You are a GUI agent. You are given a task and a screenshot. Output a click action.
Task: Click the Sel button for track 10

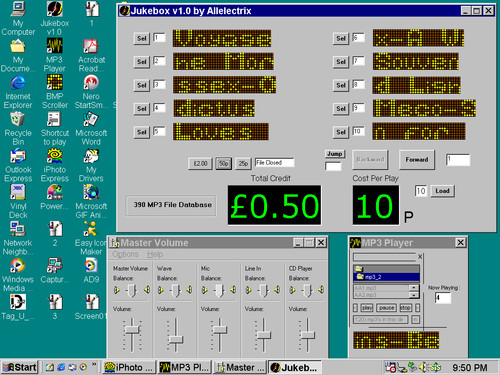pyautogui.click(x=341, y=132)
